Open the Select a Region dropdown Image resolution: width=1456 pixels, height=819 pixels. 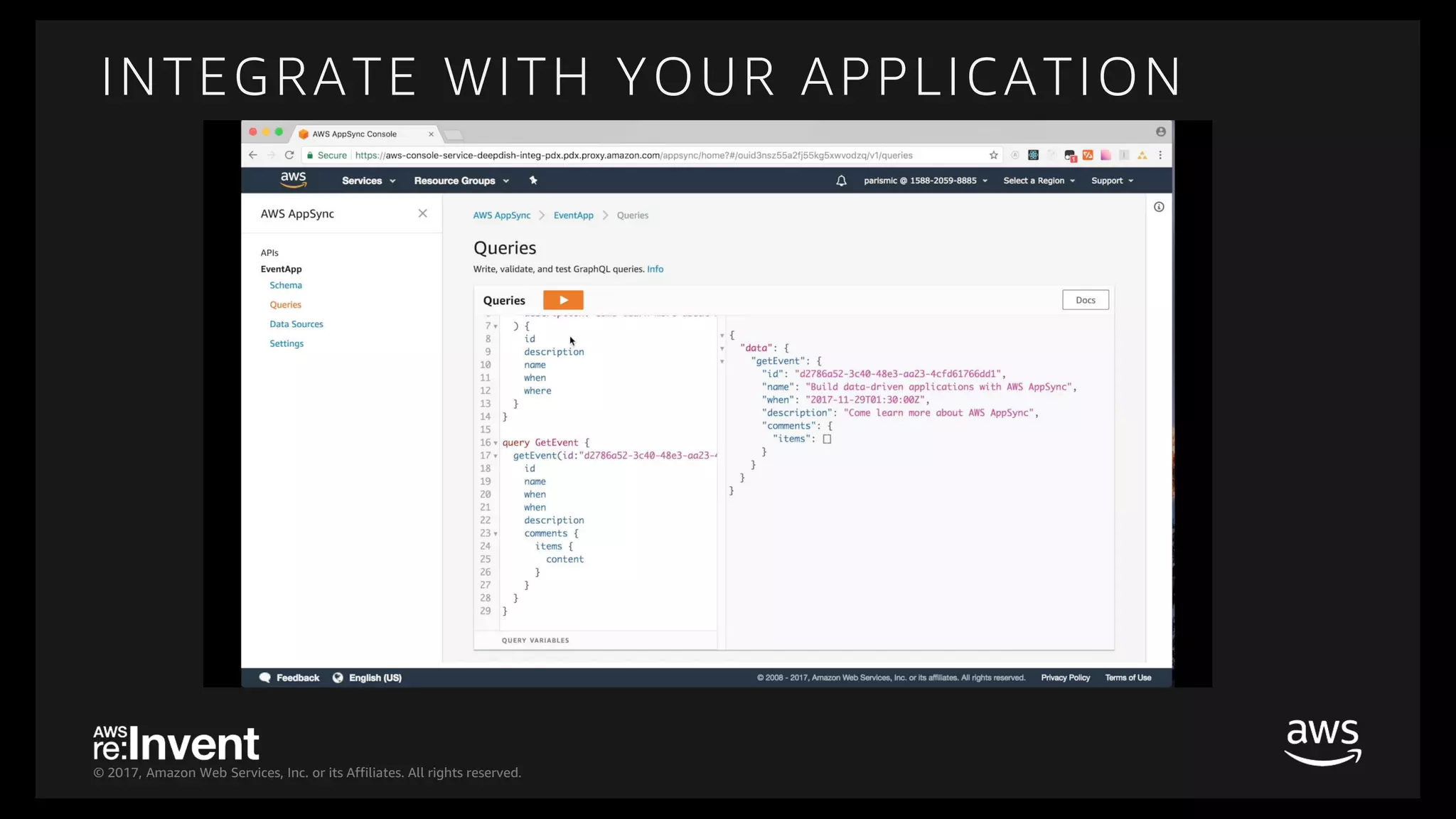(1039, 181)
